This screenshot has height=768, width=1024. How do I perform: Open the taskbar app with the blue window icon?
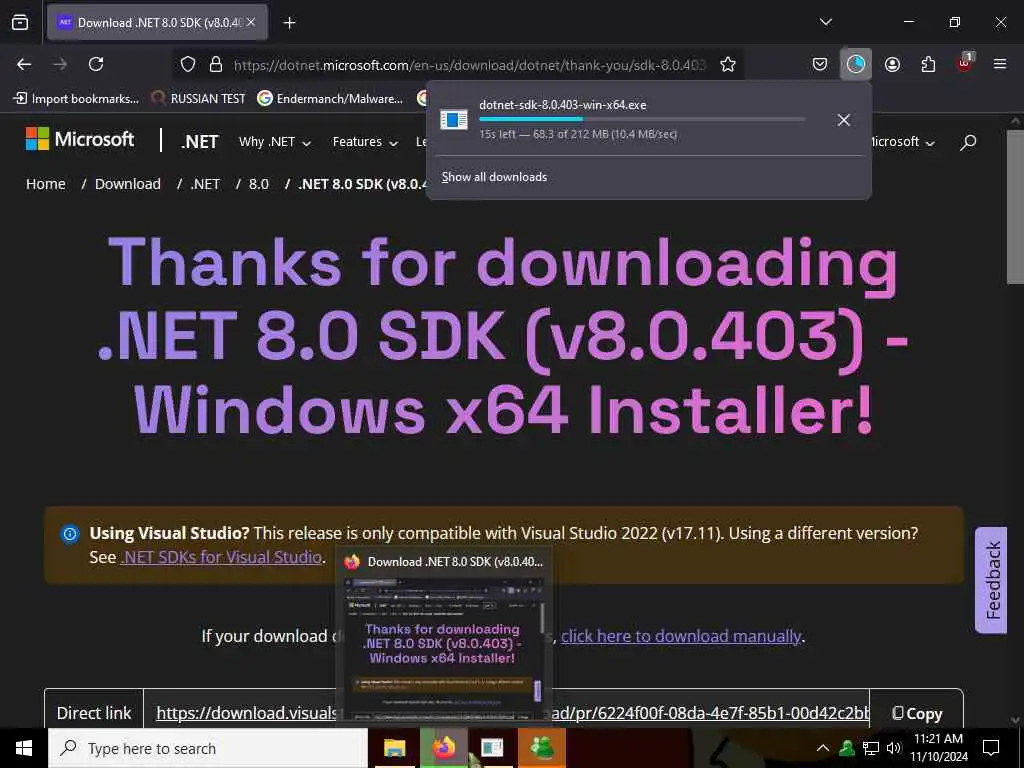pyautogui.click(x=492, y=748)
